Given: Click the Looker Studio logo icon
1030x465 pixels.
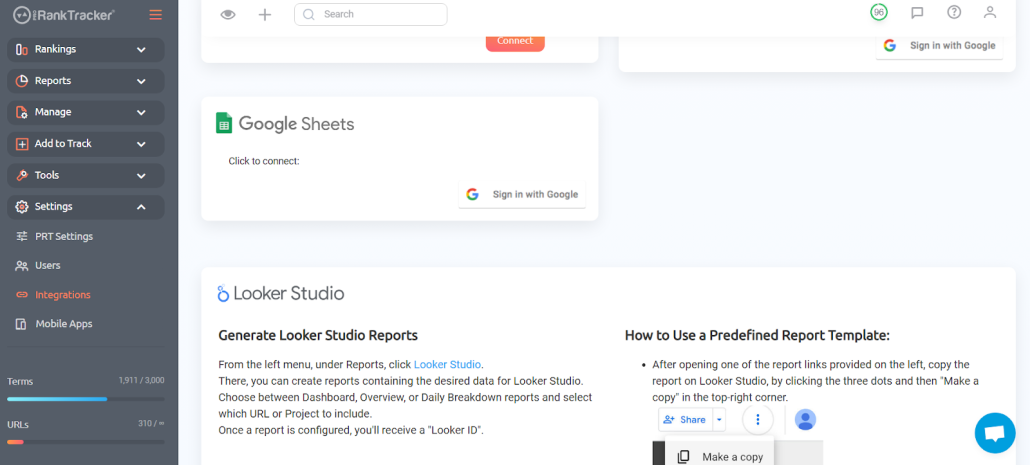Looking at the screenshot, I should [x=223, y=293].
